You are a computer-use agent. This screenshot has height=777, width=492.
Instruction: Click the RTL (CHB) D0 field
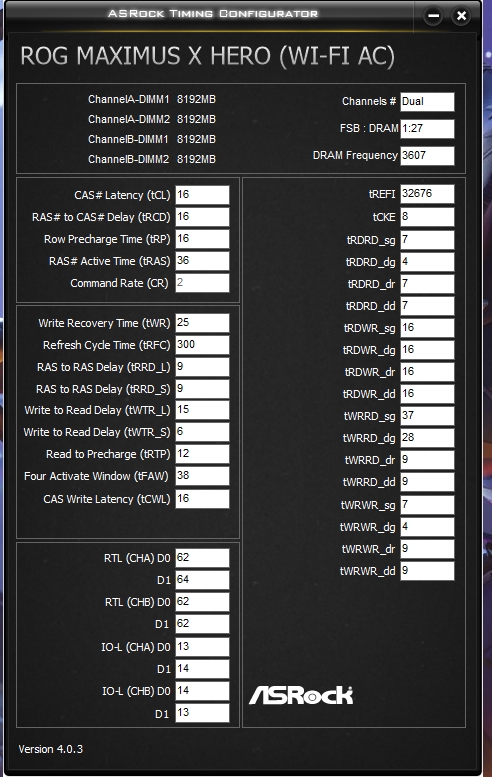coord(202,602)
